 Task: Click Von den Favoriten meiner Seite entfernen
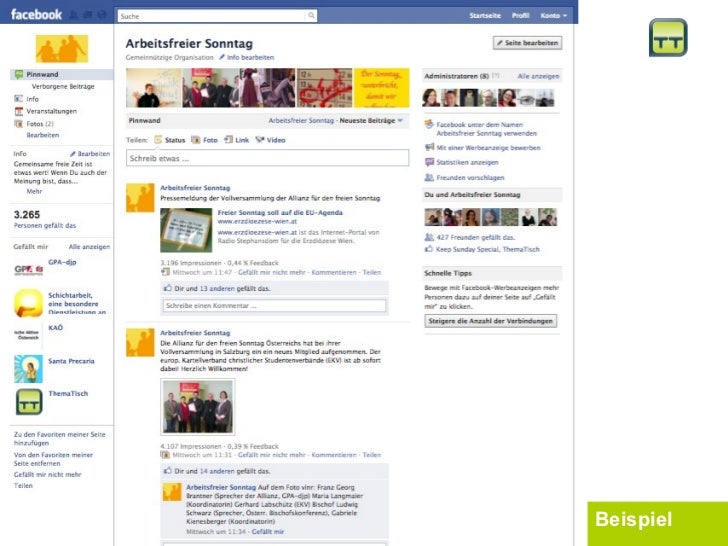pos(53,459)
